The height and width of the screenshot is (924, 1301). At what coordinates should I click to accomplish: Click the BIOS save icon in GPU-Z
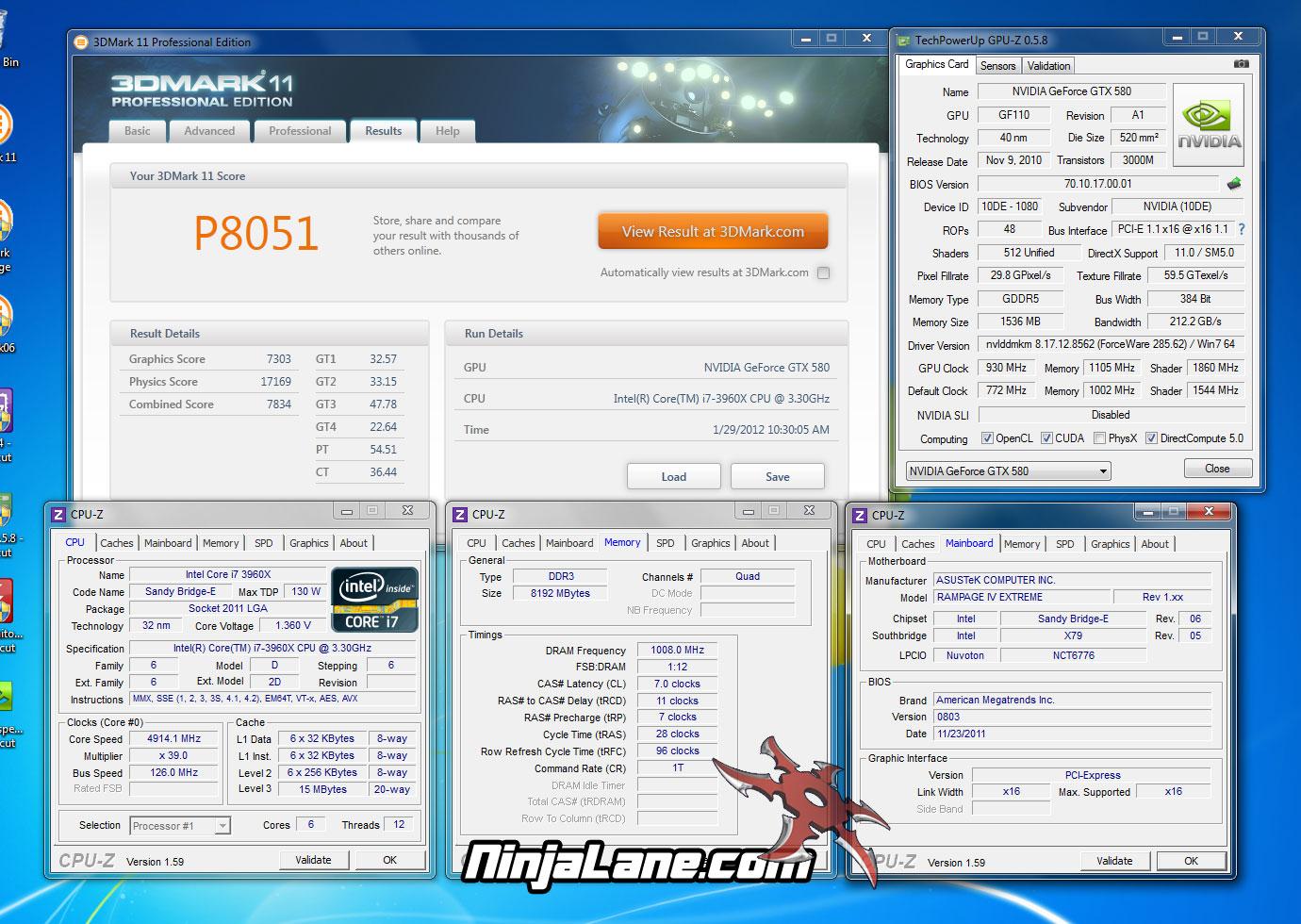[x=1234, y=184]
